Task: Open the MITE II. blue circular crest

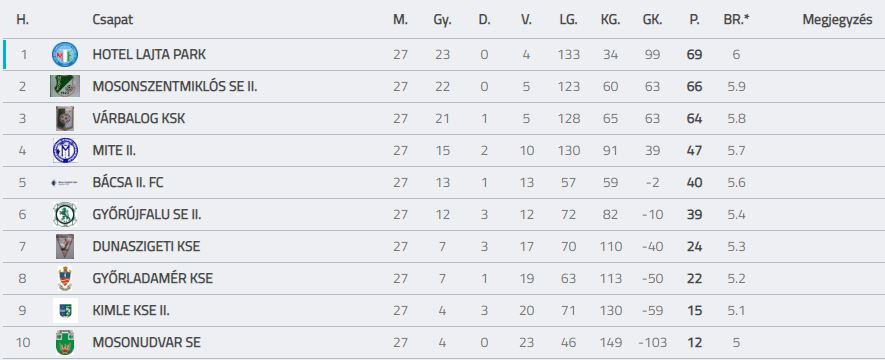Action: (65, 151)
